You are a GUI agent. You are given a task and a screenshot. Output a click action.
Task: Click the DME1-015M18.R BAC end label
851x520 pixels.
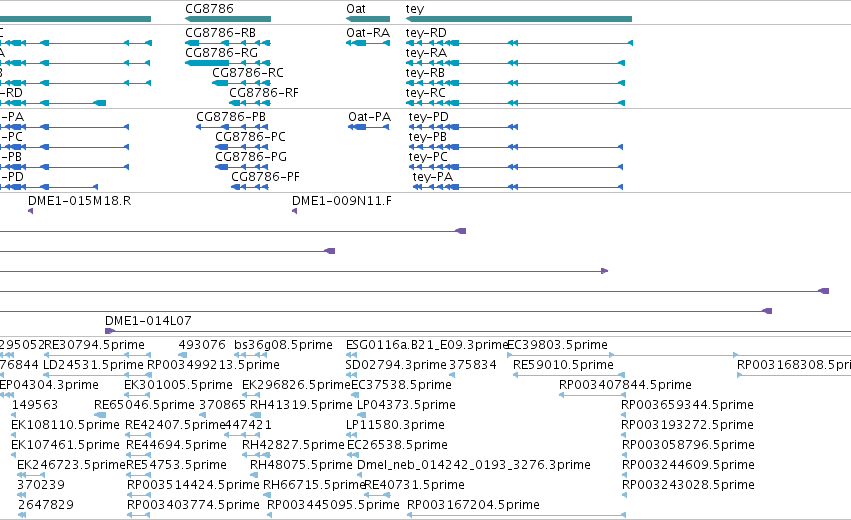80,201
